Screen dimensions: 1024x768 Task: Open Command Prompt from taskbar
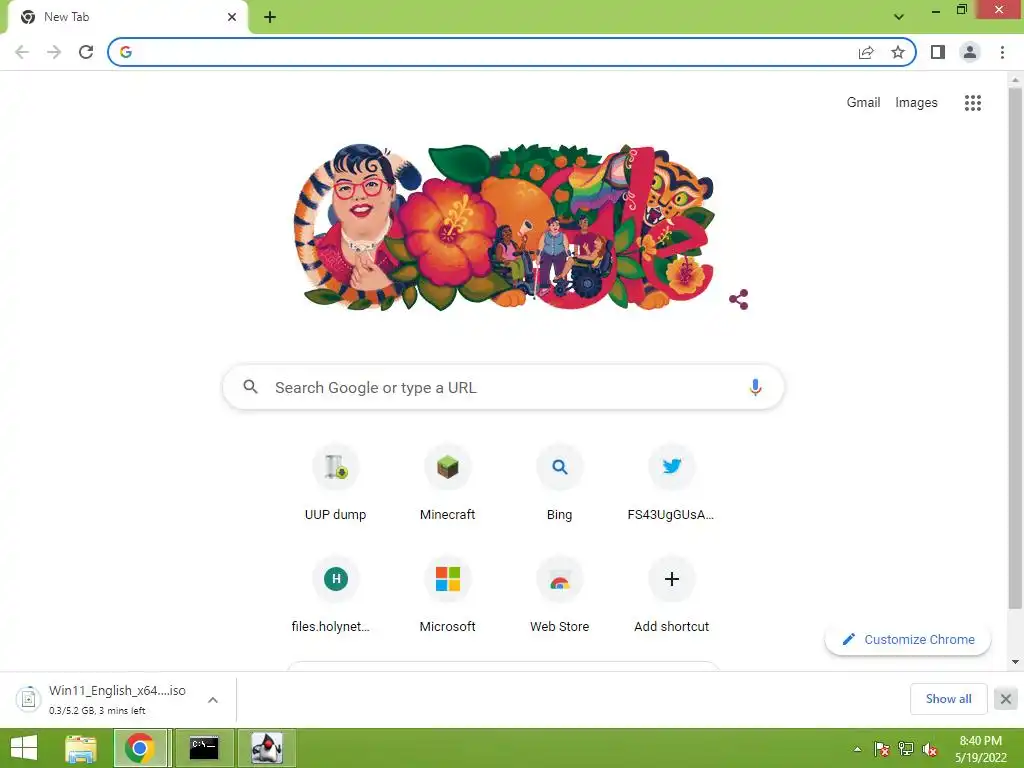(x=204, y=748)
